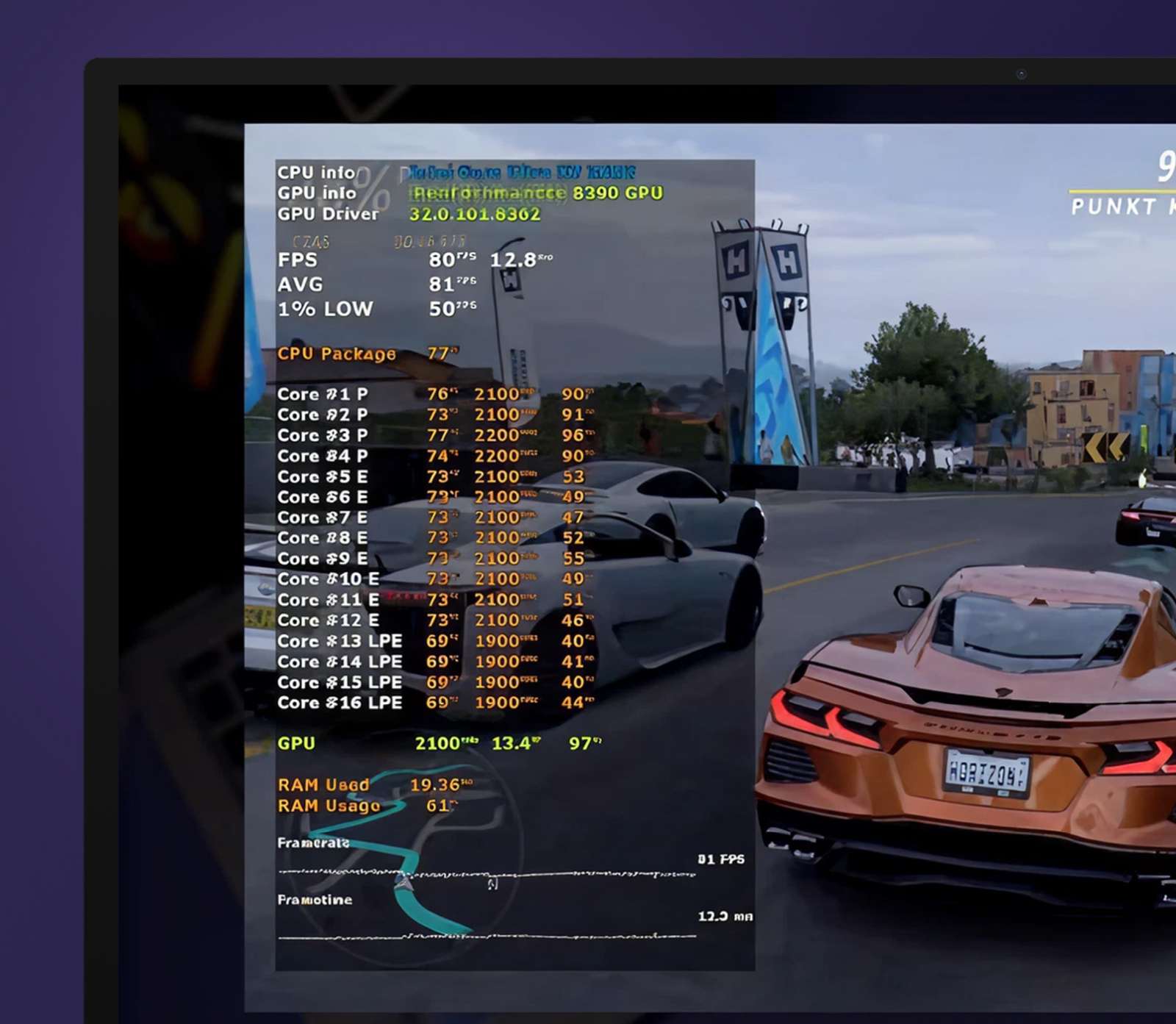Select the RAM Used value
This screenshot has height=1024, width=1176.
[440, 785]
